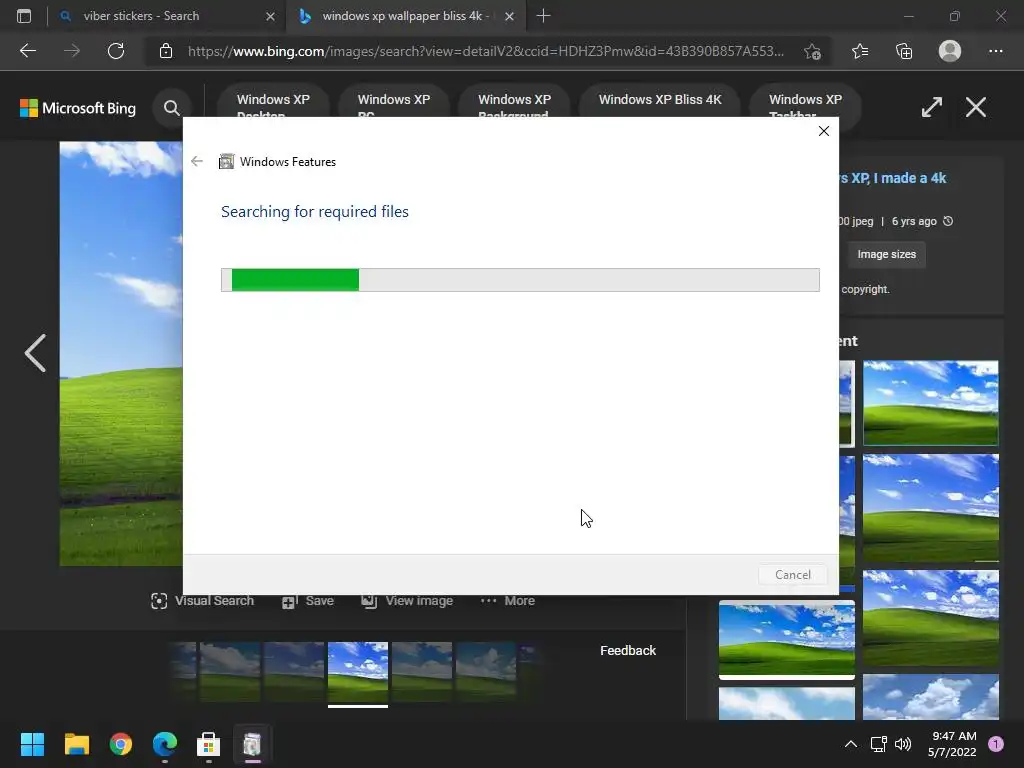Click the Feedback link
The height and width of the screenshot is (768, 1024).
click(x=628, y=650)
